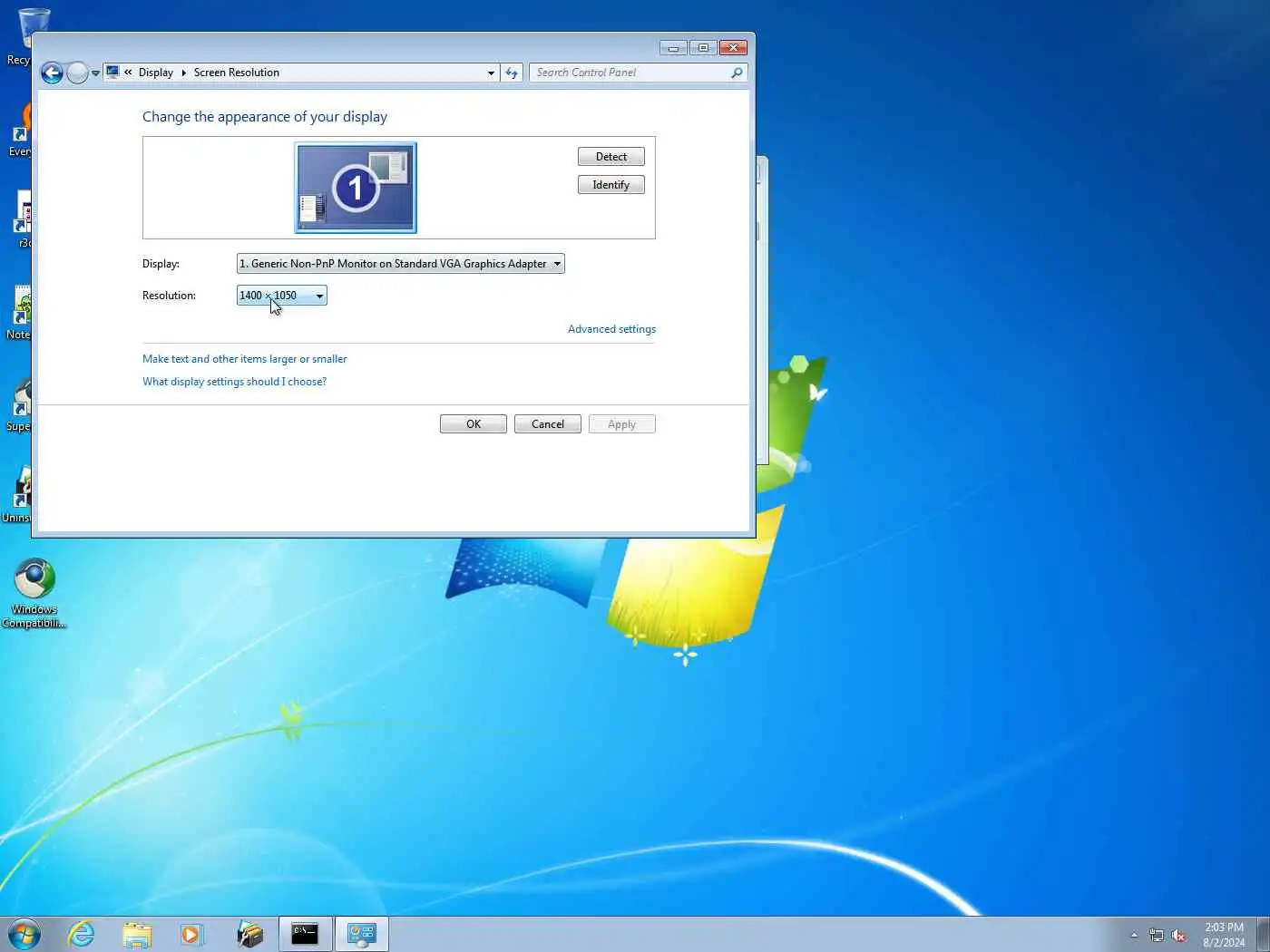The image size is (1270, 952).
Task: Click the muted volume tray icon
Action: point(1178,935)
